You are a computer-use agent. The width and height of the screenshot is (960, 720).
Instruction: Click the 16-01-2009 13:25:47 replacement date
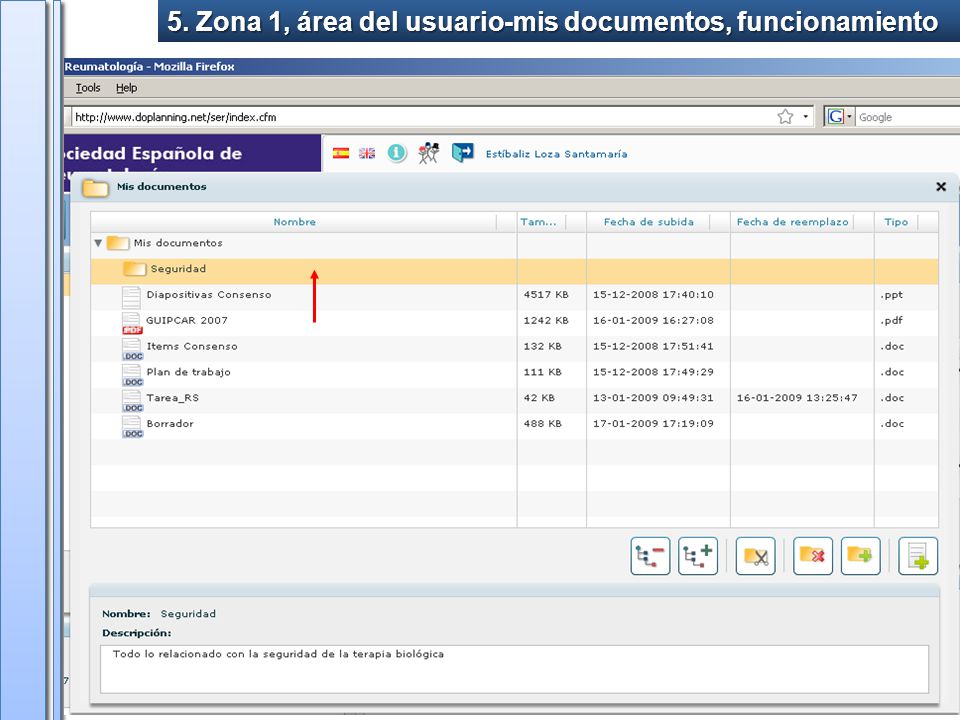797,398
